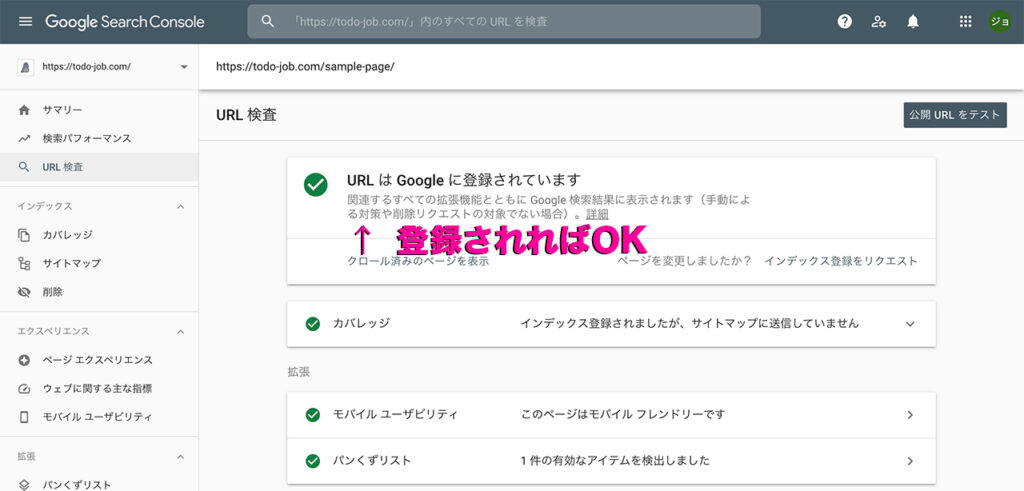Click the inspected URL https://todo-job.com/sample-page/
Image resolution: width=1024 pixels, height=491 pixels.
(305, 67)
